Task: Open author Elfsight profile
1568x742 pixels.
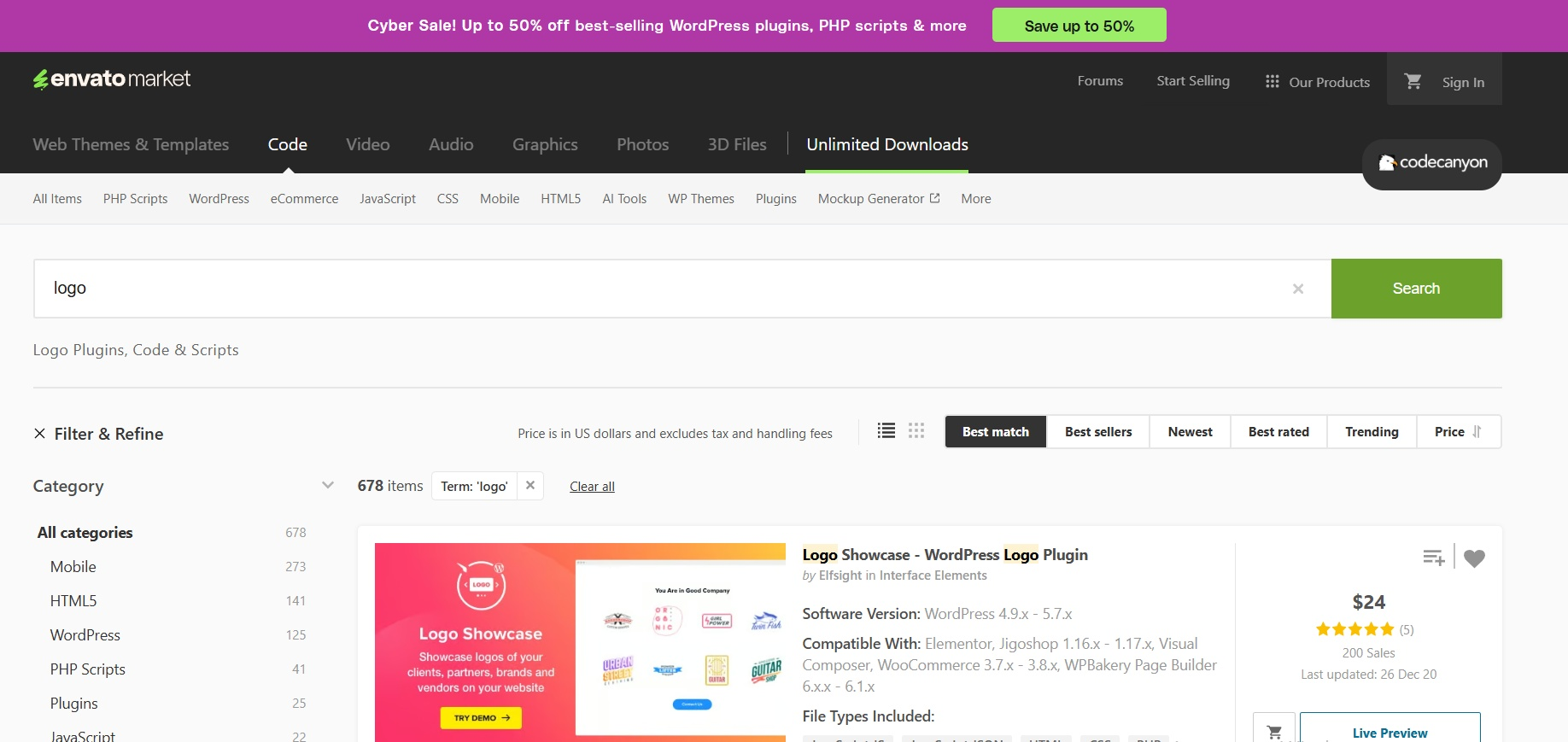Action: [840, 575]
